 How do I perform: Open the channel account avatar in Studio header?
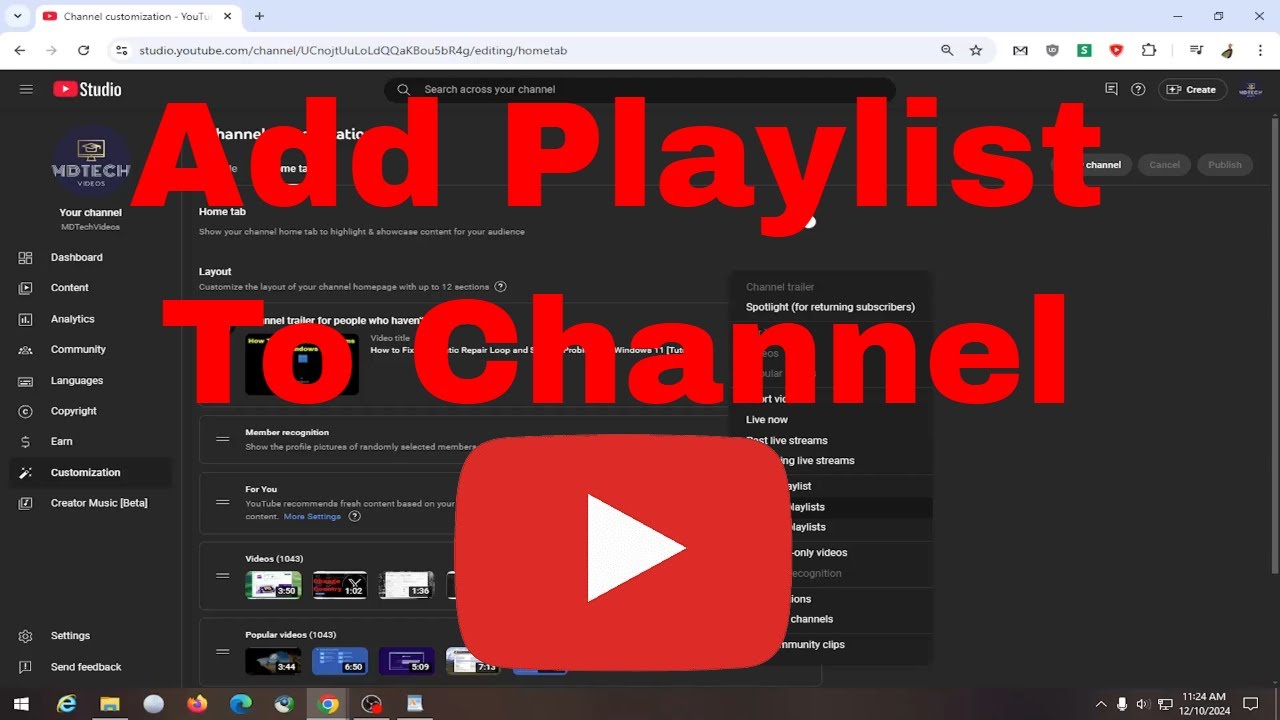click(x=1250, y=89)
